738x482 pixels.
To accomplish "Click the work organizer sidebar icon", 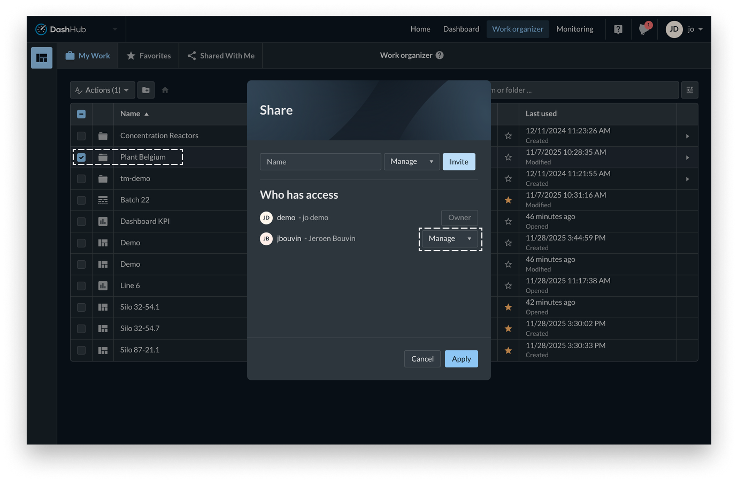I will [41, 57].
